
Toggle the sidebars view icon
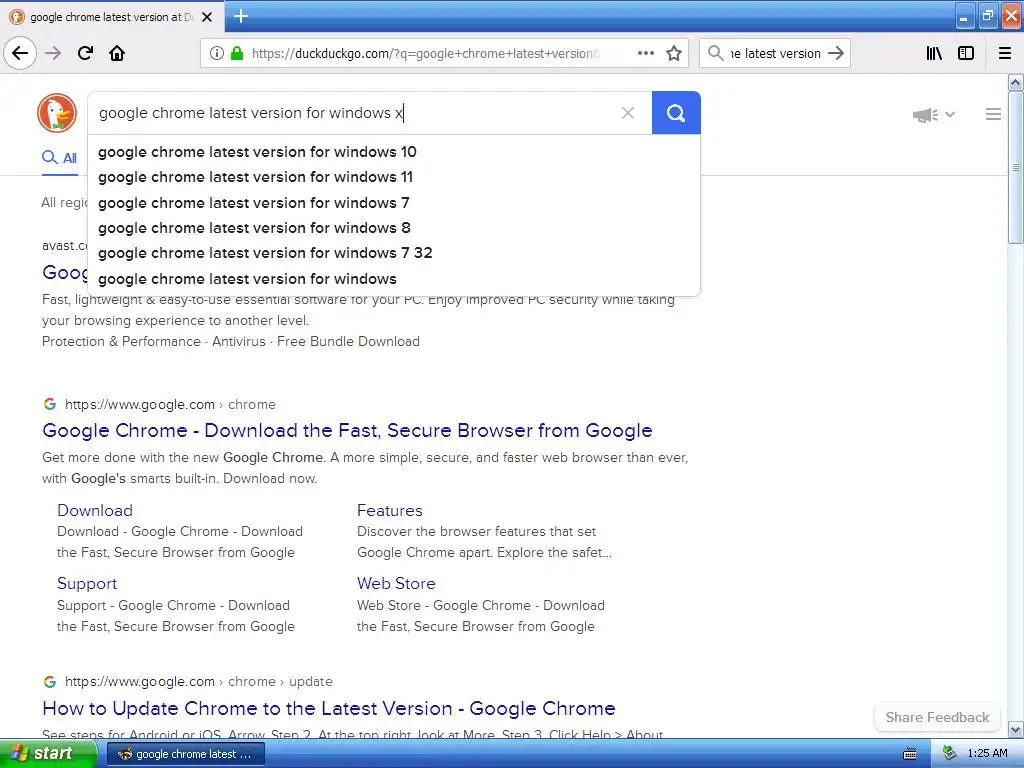[966, 53]
